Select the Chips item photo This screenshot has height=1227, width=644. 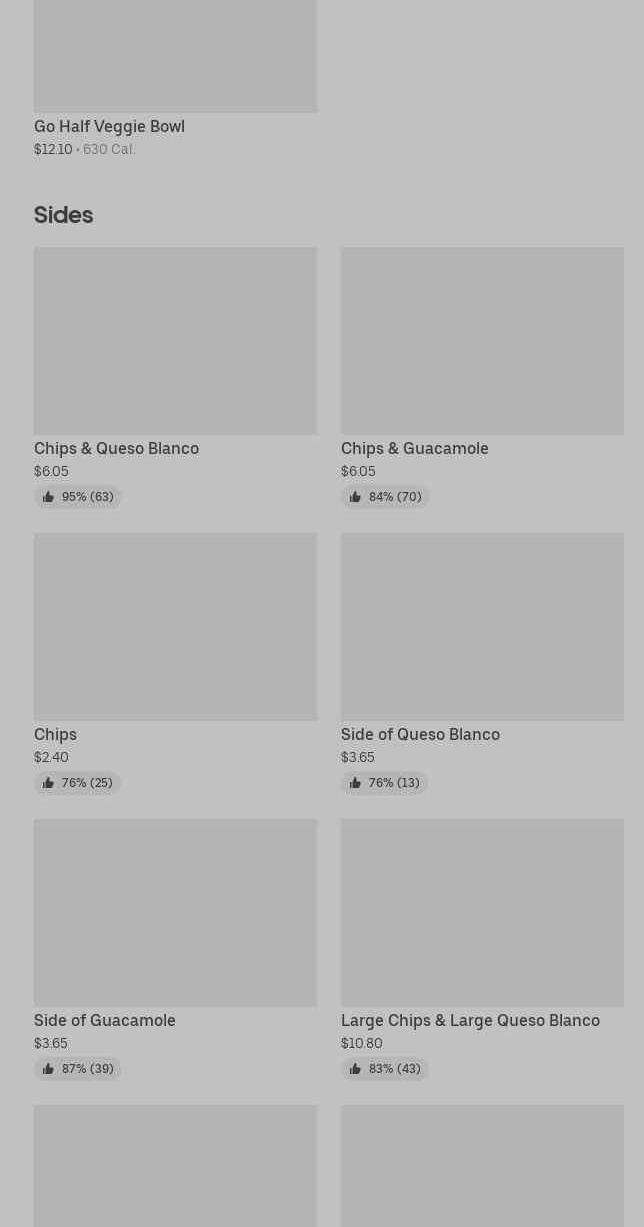pos(175,627)
